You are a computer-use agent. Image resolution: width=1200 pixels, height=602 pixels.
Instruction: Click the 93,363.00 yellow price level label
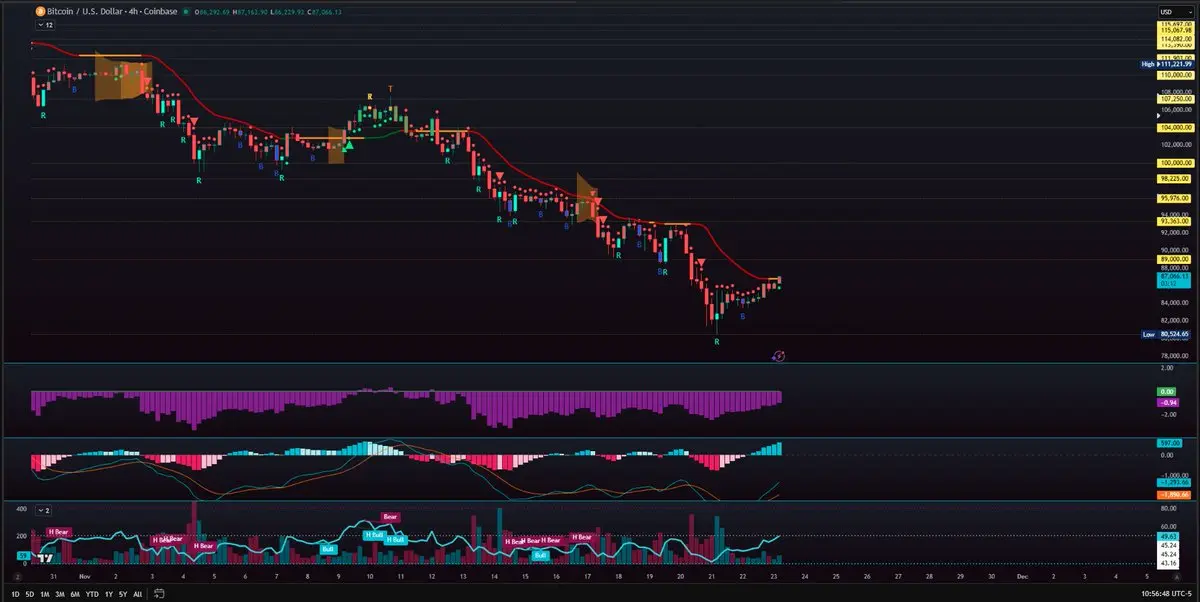(x=1176, y=221)
